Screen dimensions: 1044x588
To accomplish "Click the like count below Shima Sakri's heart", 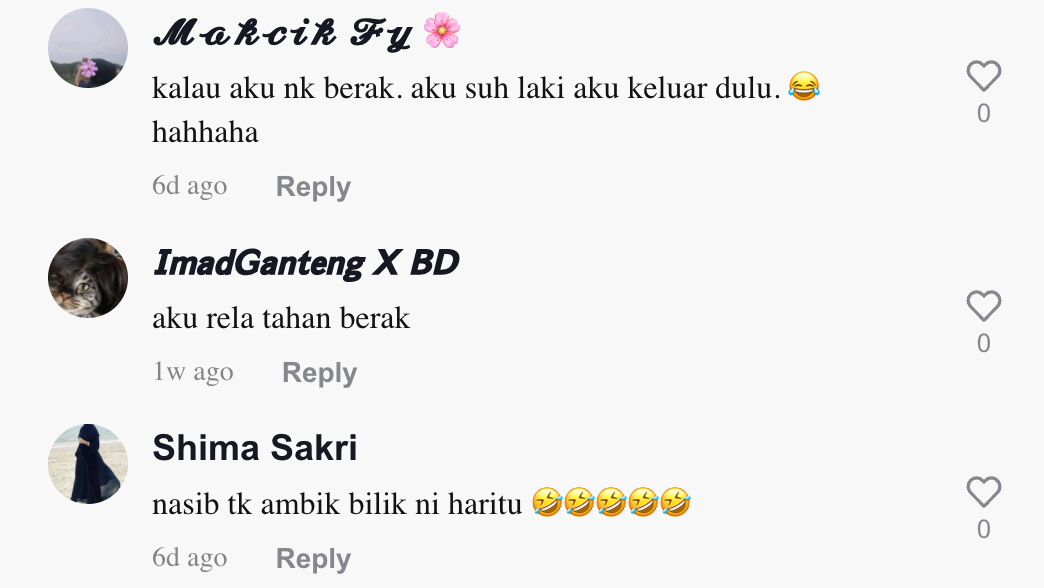I will coord(983,529).
